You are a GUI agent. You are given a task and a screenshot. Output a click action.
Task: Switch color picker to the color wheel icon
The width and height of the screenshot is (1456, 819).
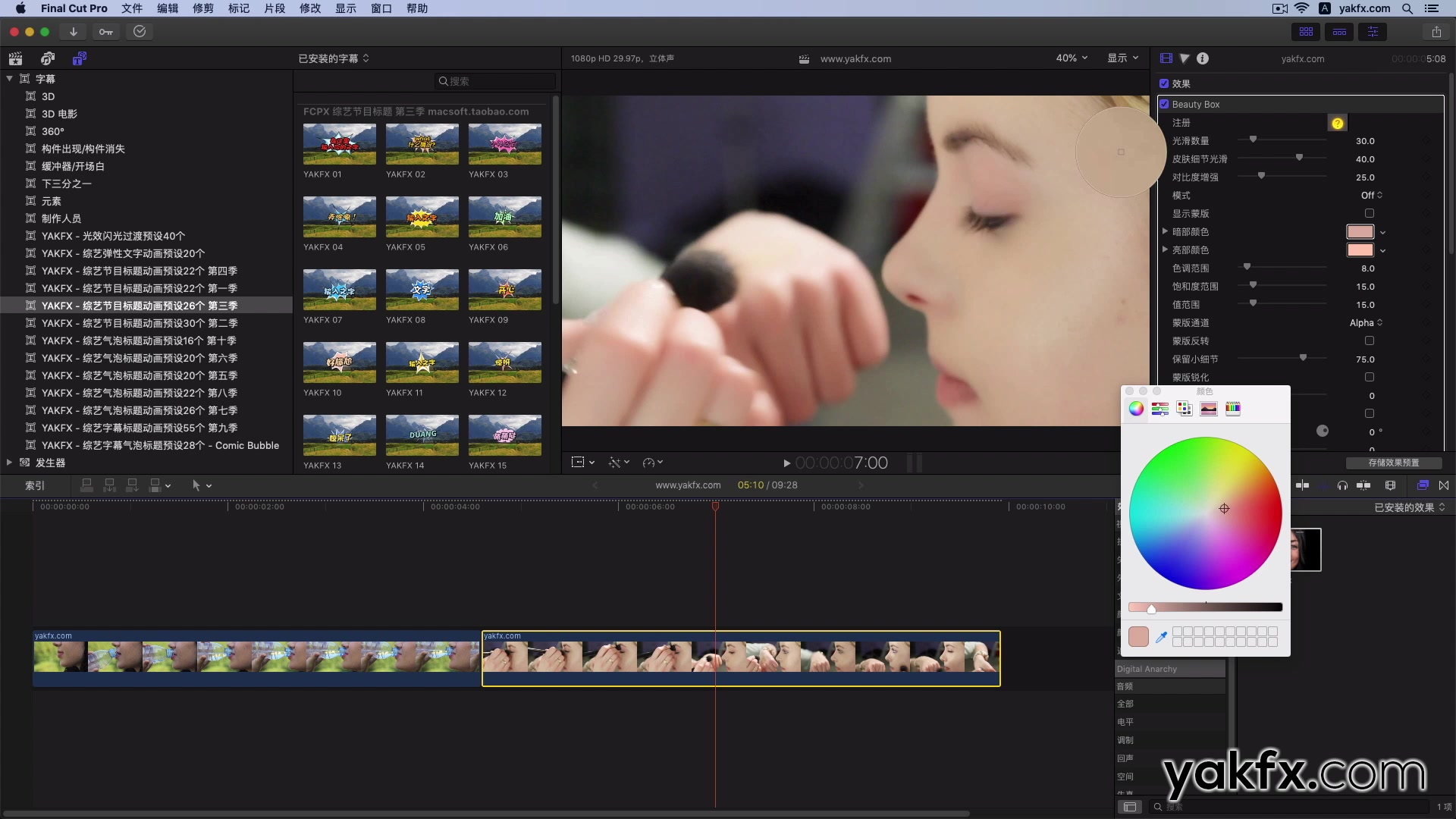(x=1135, y=409)
